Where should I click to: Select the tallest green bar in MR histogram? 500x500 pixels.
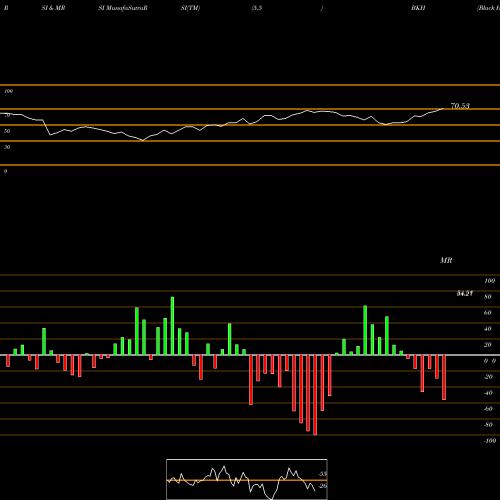[172, 326]
